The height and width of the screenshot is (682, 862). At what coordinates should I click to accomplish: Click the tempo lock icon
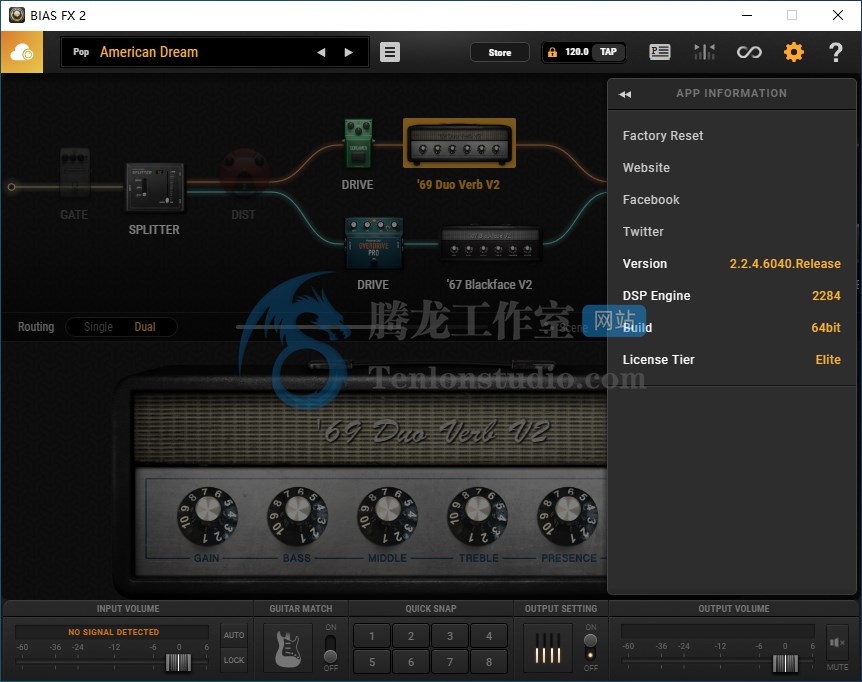(552, 52)
